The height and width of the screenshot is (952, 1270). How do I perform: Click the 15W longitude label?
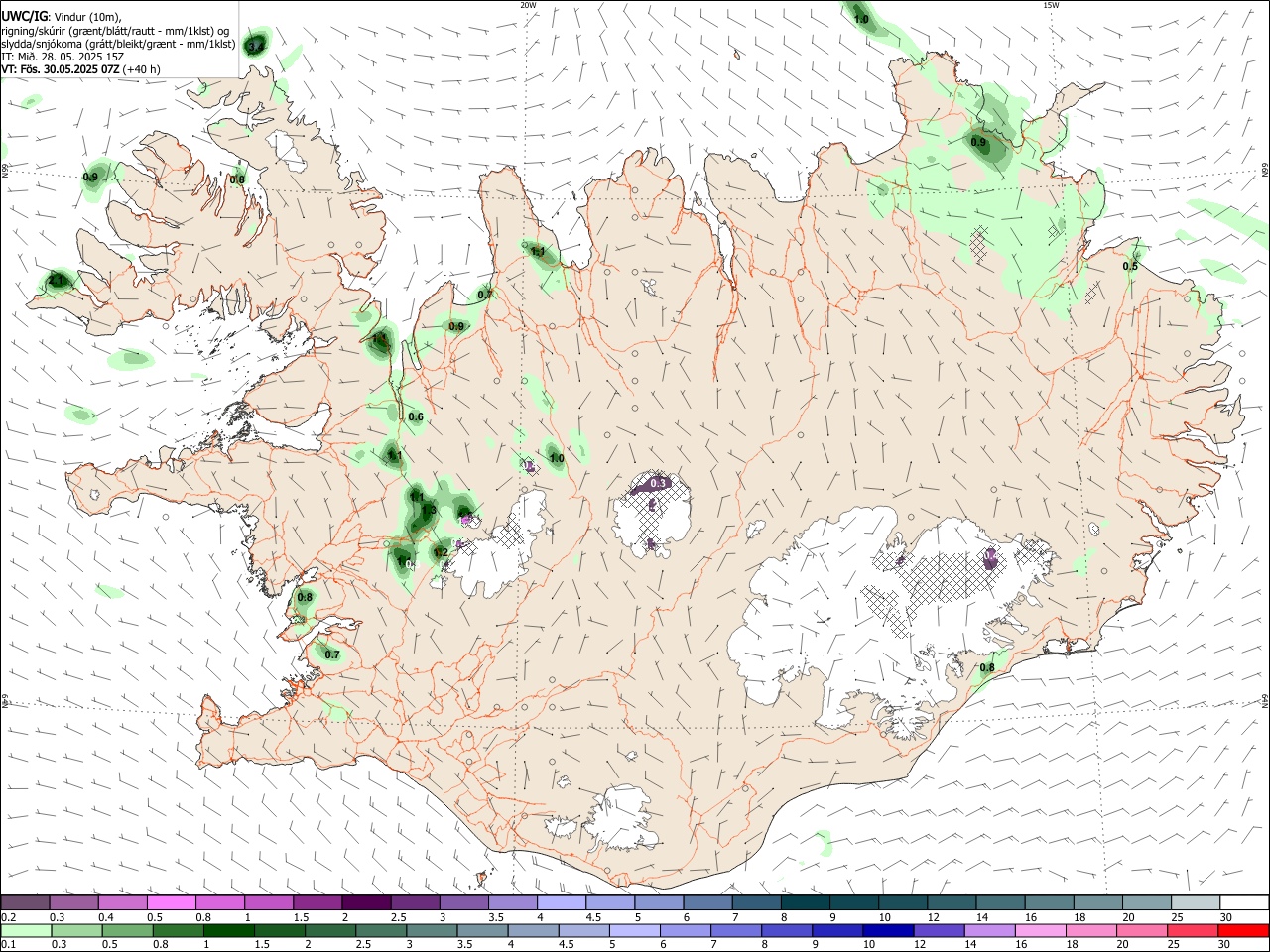click(x=1051, y=5)
